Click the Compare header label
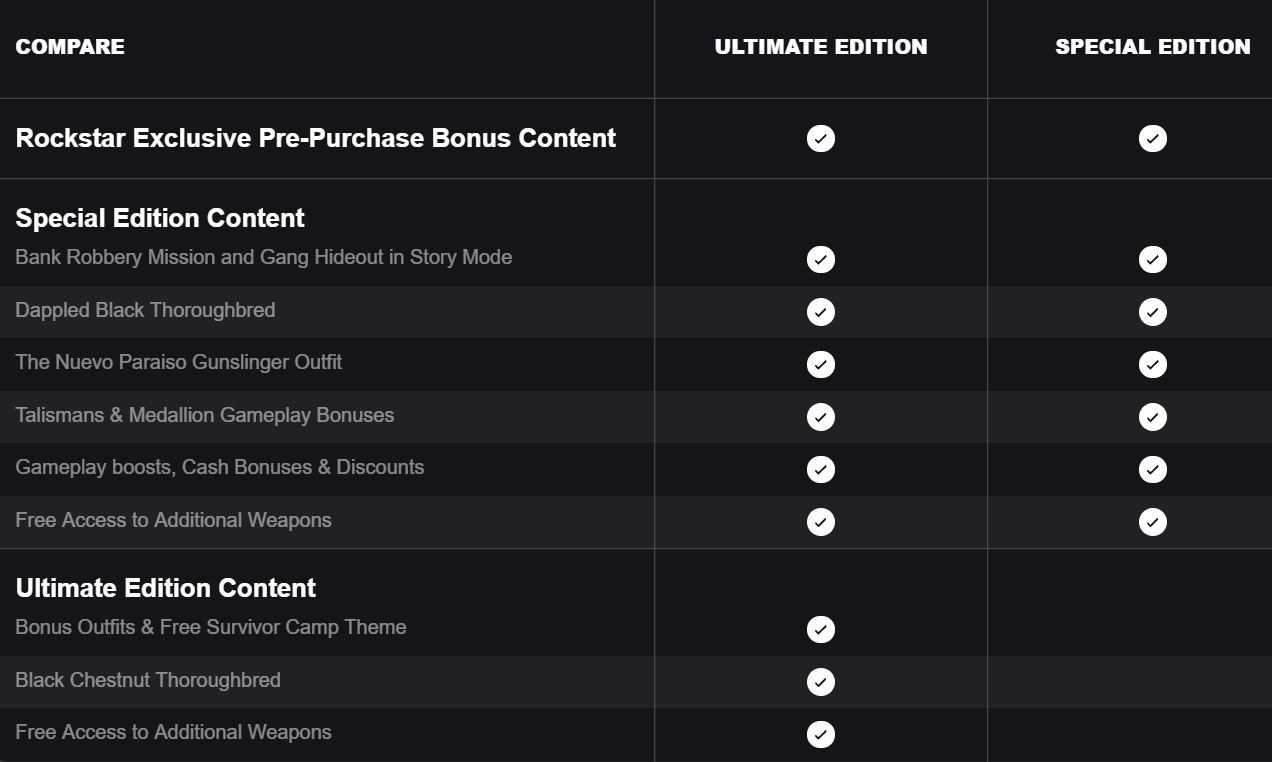 click(x=70, y=47)
